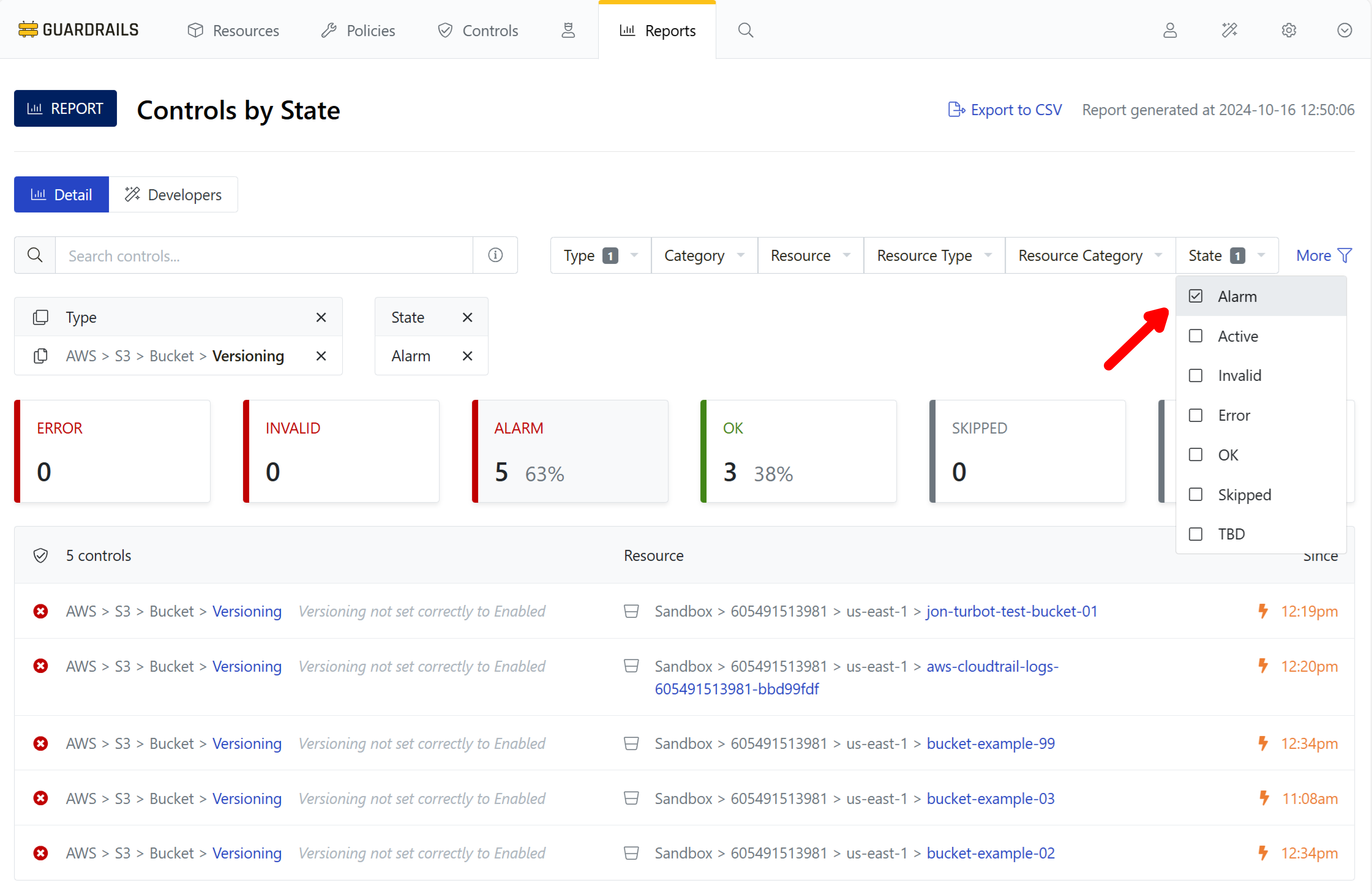Click the permissions person icon in navigation
This screenshot has width=1372, height=894.
tap(568, 30)
